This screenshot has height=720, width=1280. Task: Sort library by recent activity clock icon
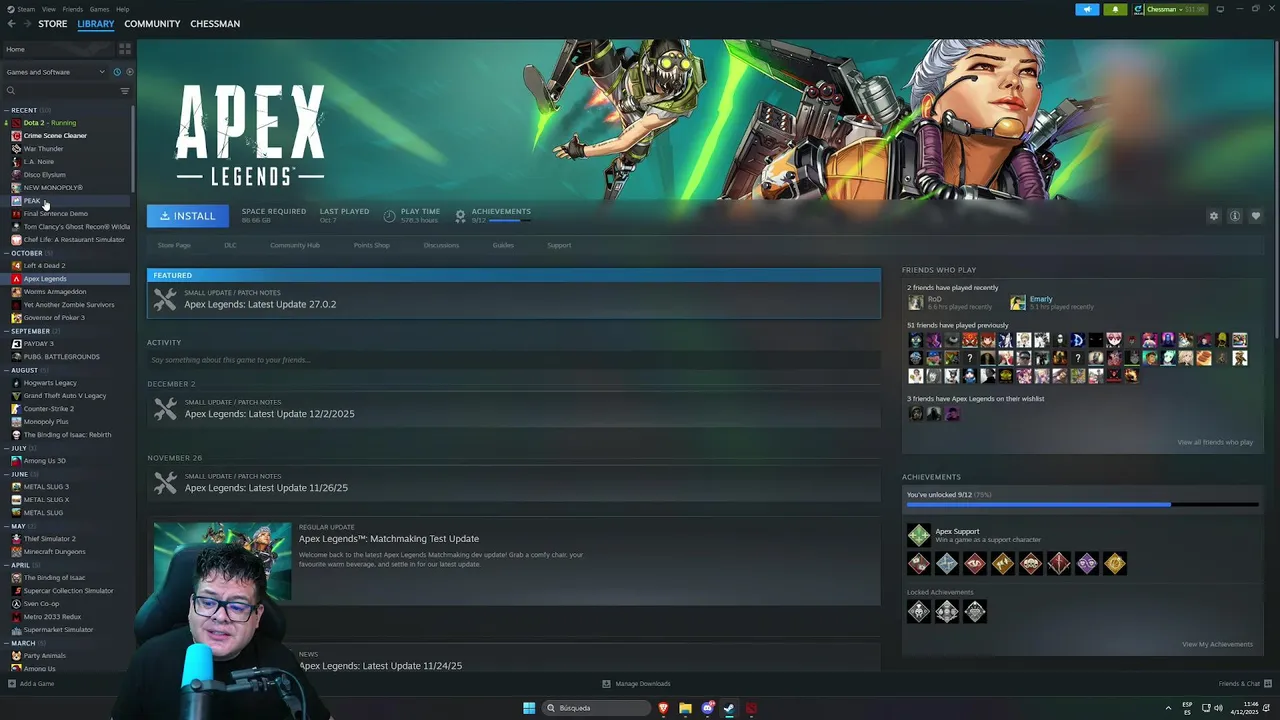pyautogui.click(x=117, y=72)
